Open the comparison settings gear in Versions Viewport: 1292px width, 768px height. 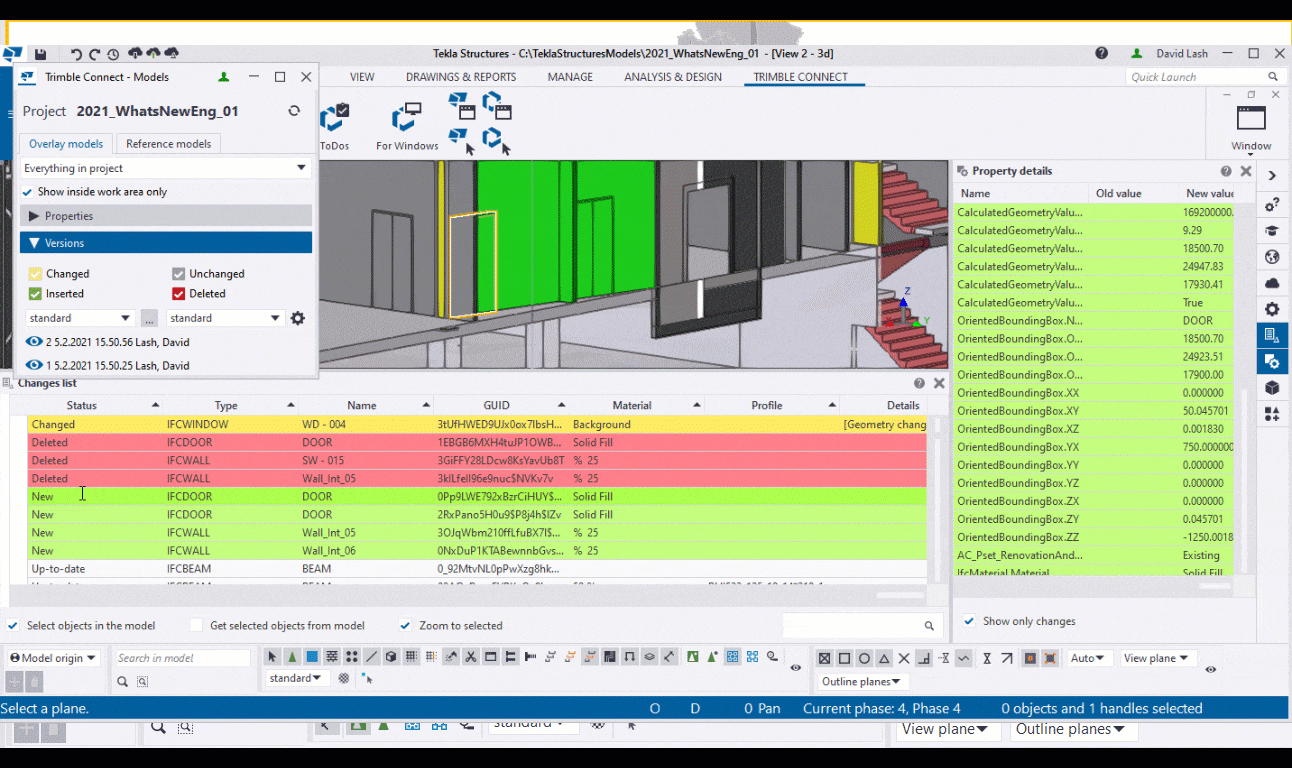297,318
